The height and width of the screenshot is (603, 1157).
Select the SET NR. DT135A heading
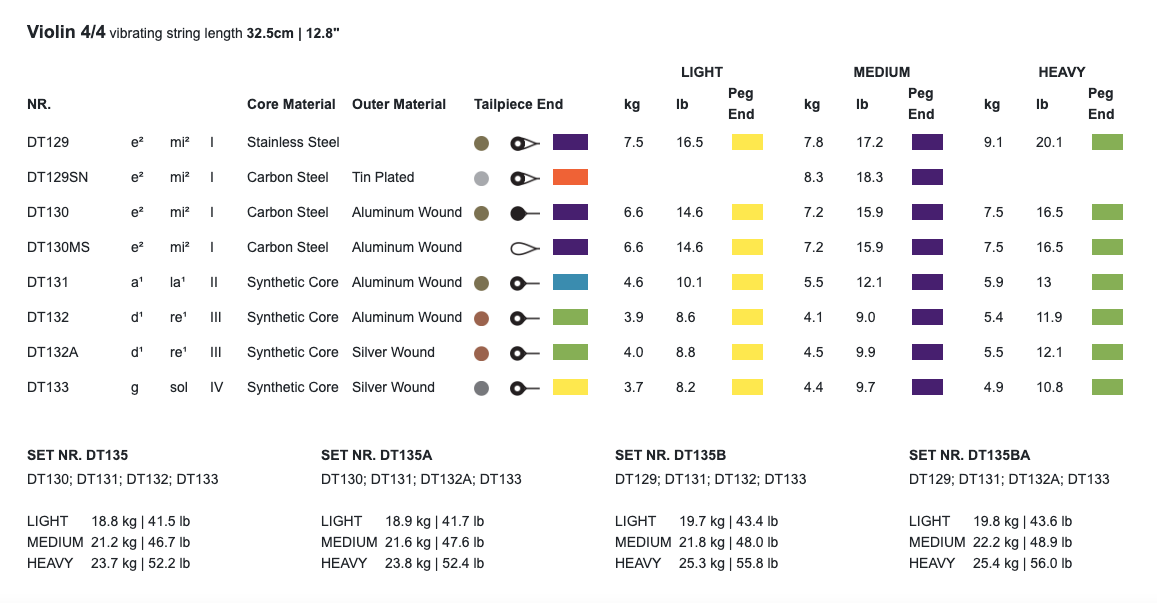[x=376, y=455]
